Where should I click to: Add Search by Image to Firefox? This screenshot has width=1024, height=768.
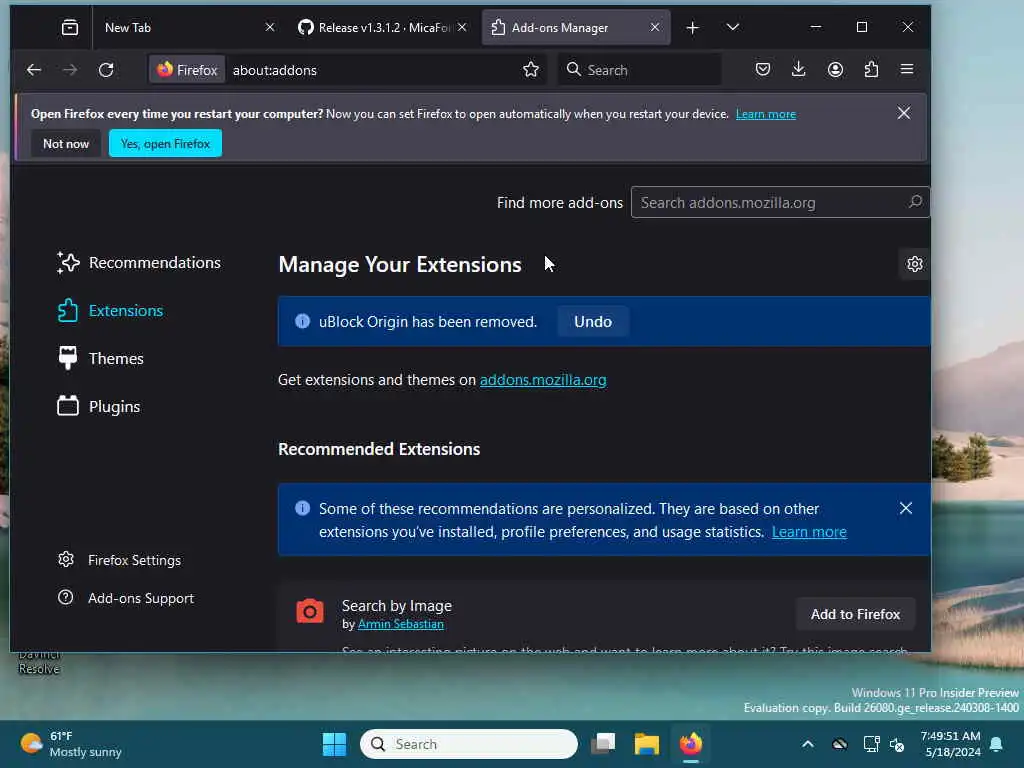click(x=855, y=615)
